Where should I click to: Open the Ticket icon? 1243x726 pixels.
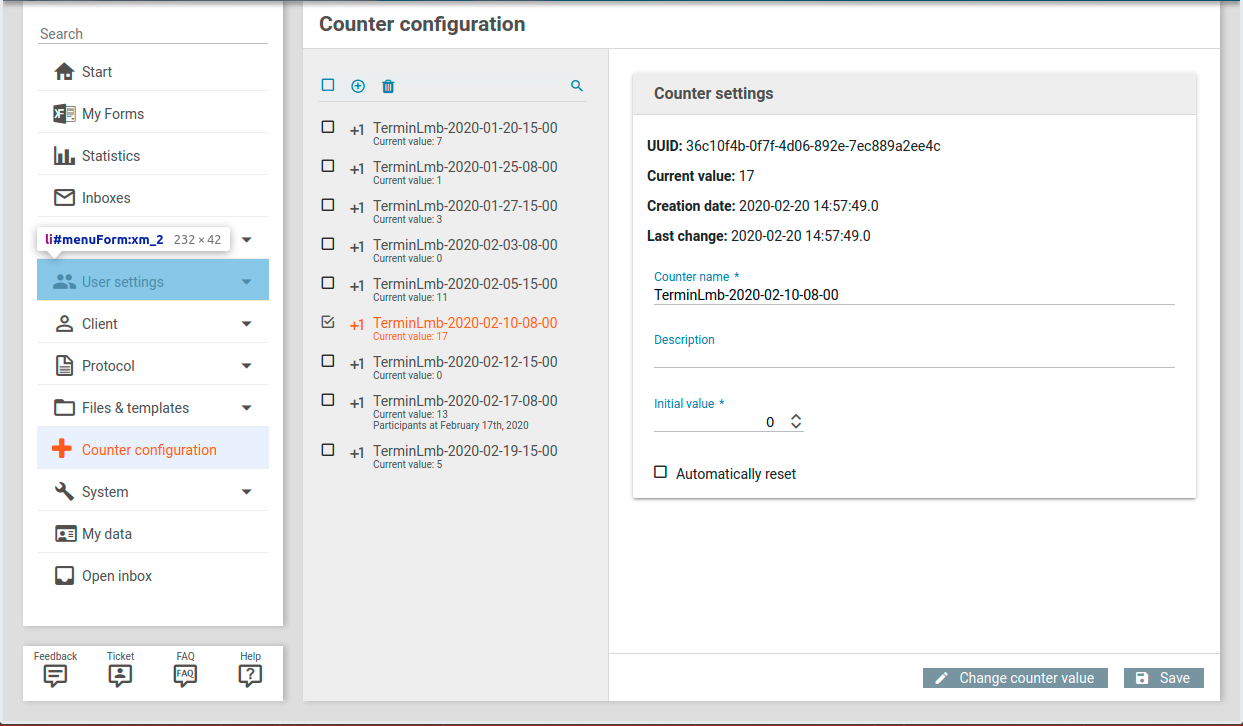point(120,675)
